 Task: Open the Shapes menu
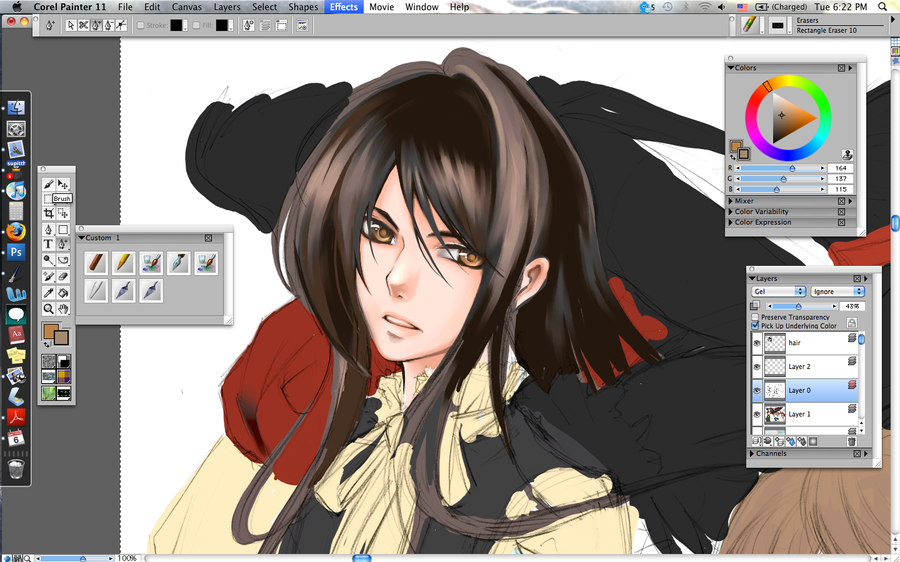pyautogui.click(x=303, y=7)
